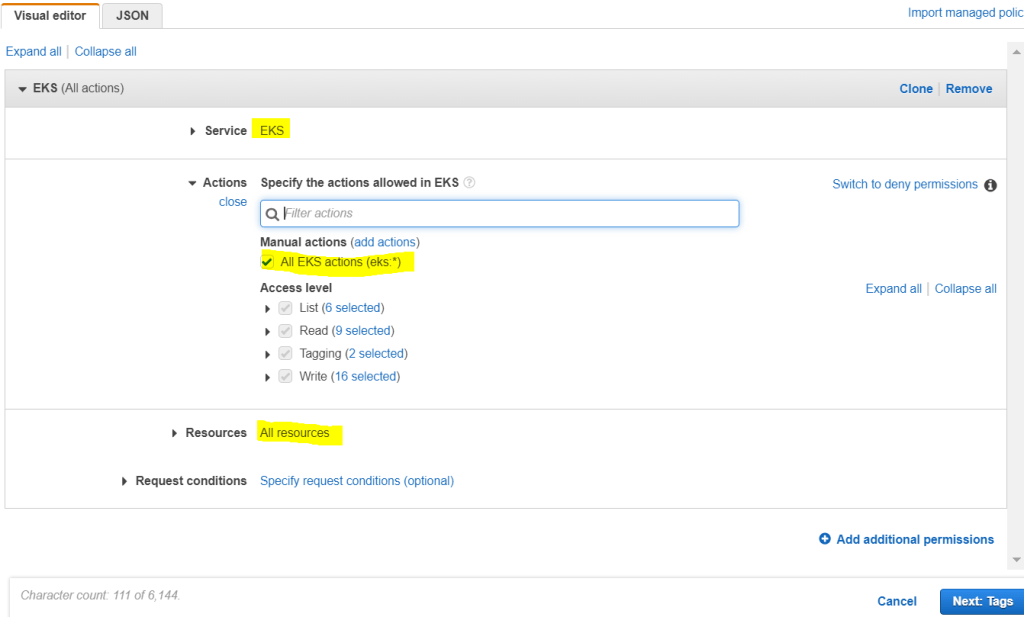This screenshot has height=617, width=1024.
Task: Click the 'Clone' link for the EKS block
Action: point(916,88)
